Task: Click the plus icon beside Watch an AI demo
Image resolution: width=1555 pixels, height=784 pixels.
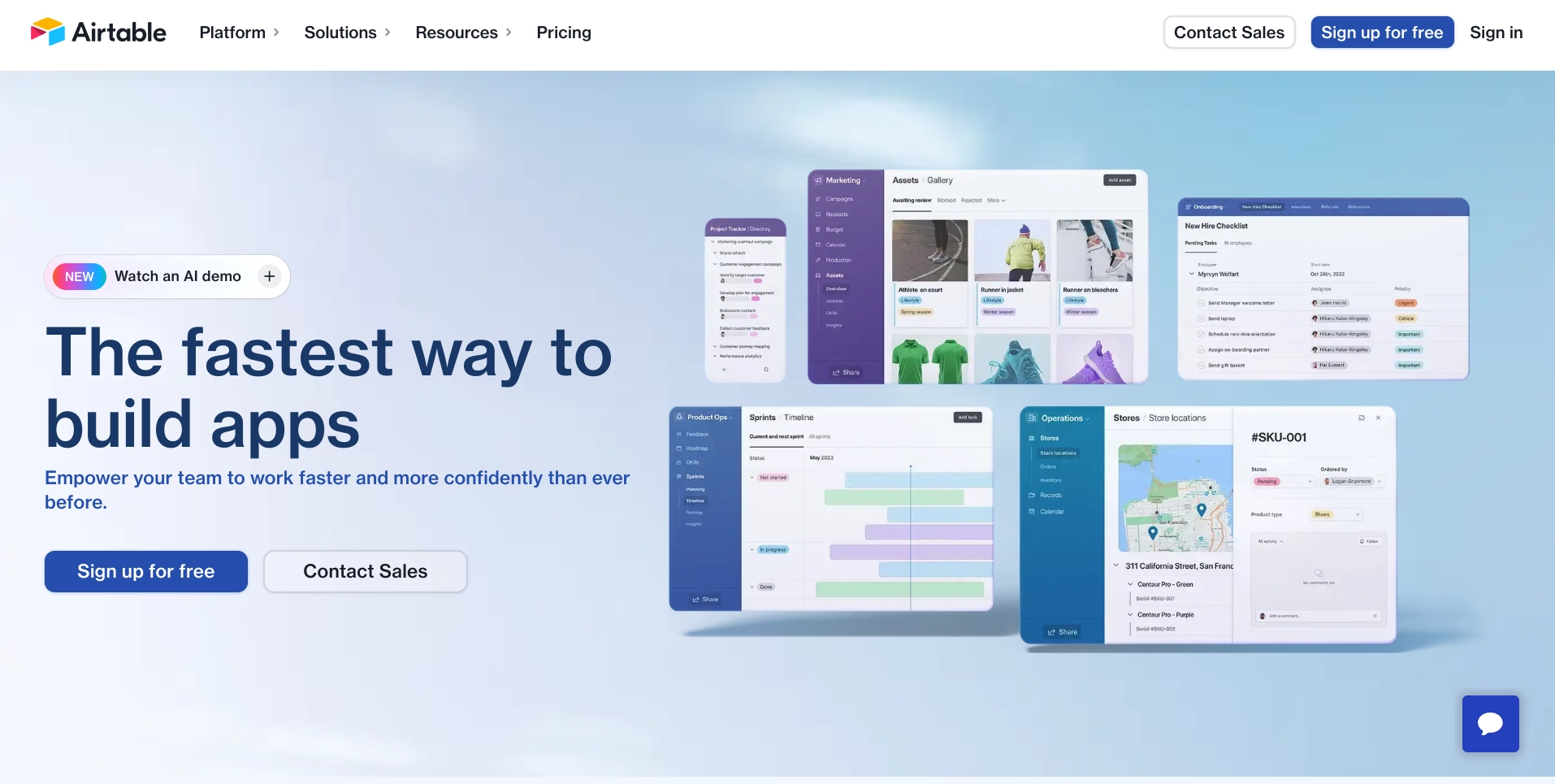Action: (x=270, y=276)
